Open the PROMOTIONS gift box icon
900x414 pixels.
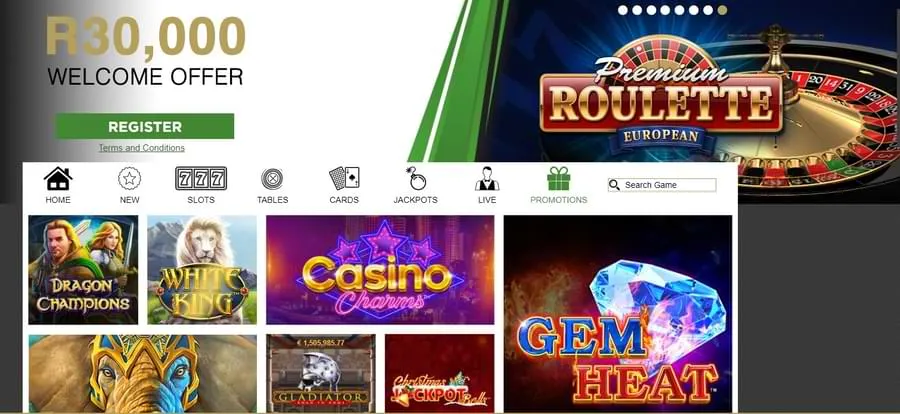[x=558, y=179]
